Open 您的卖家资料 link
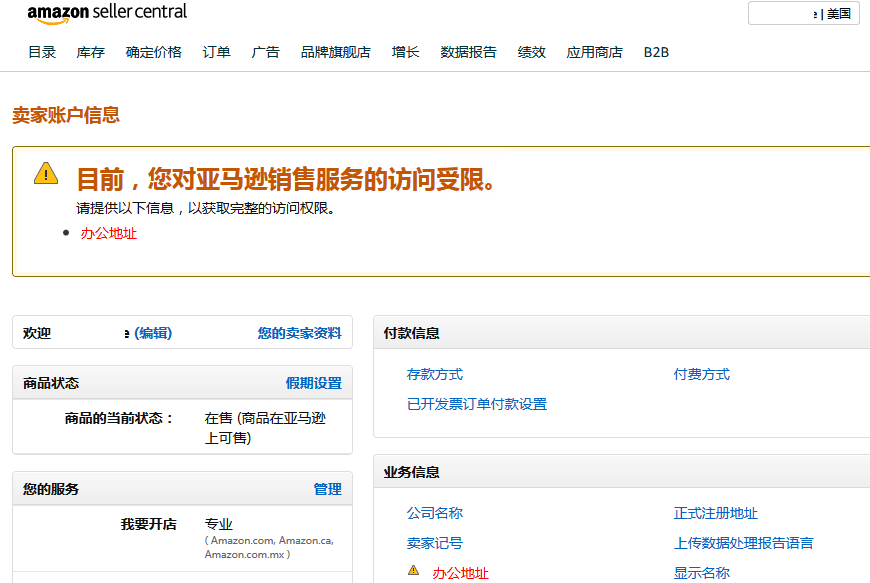This screenshot has width=870, height=583. coord(300,333)
